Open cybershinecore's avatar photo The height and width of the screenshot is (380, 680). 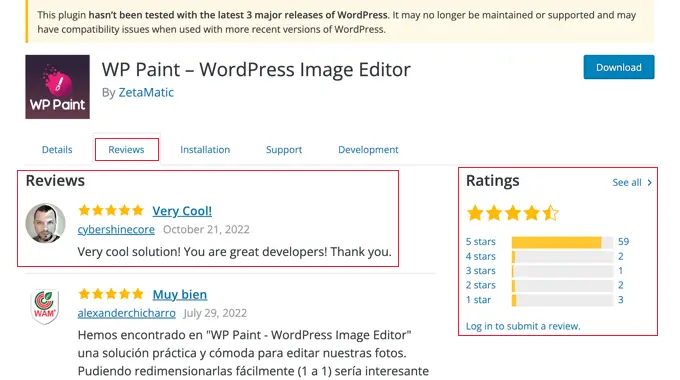tap(46, 223)
